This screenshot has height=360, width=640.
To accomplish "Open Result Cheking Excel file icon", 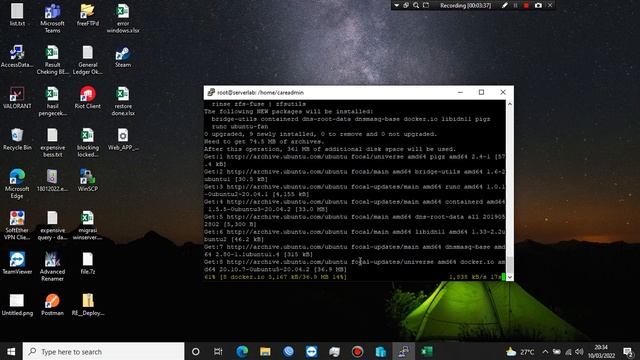I will click(52, 60).
